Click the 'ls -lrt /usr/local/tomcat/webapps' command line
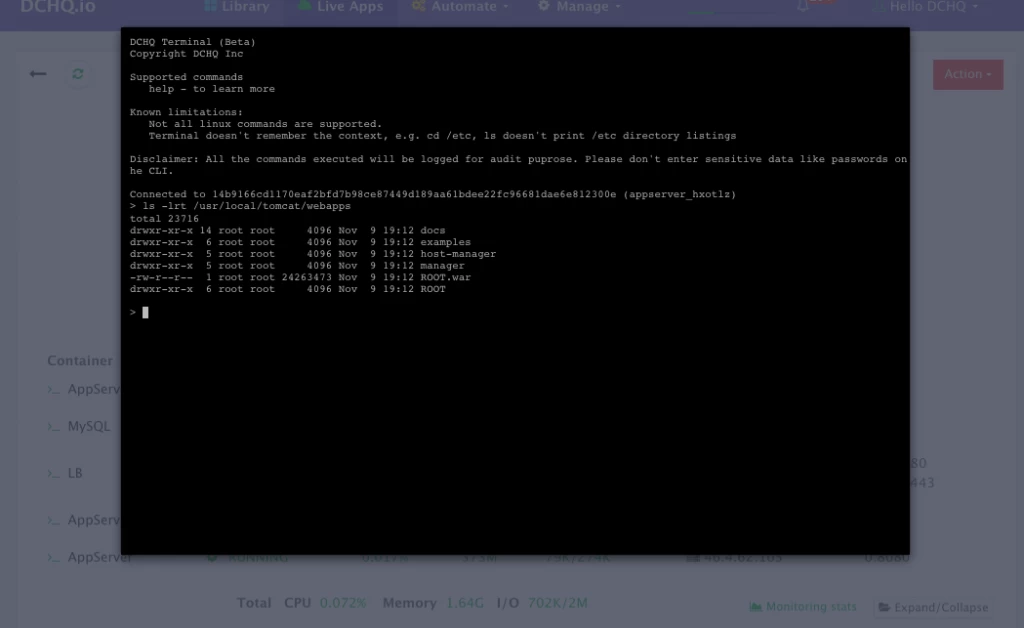This screenshot has width=1024, height=628. [x=240, y=206]
